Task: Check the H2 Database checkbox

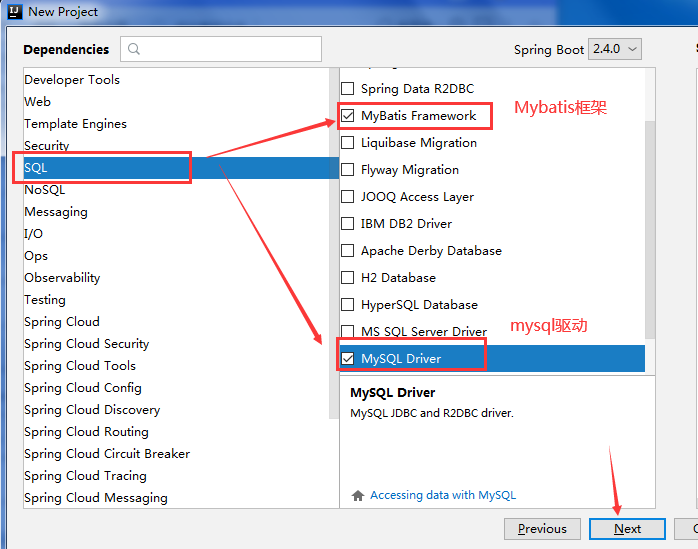Action: (x=347, y=277)
